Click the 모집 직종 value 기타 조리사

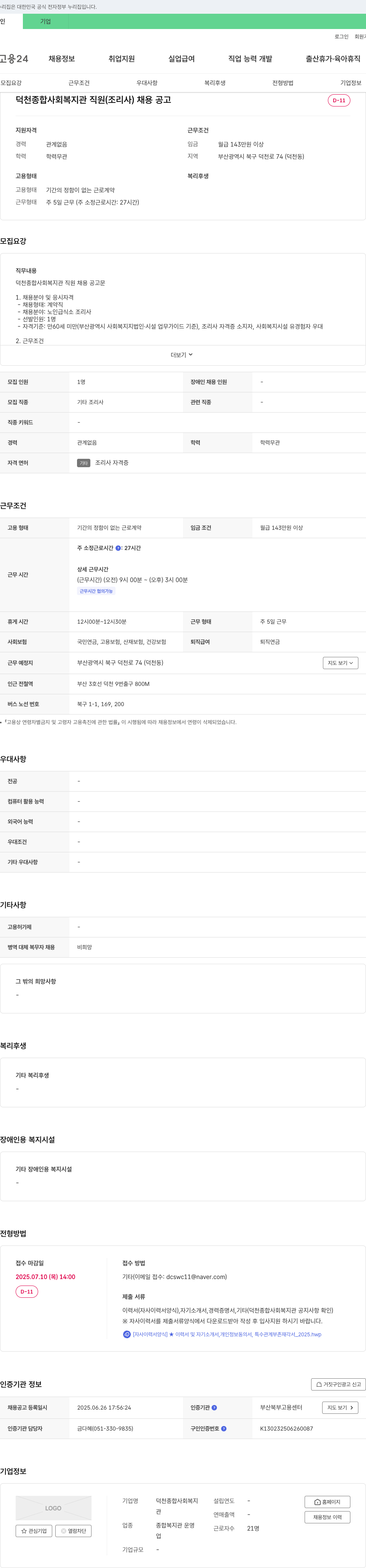[90, 402]
